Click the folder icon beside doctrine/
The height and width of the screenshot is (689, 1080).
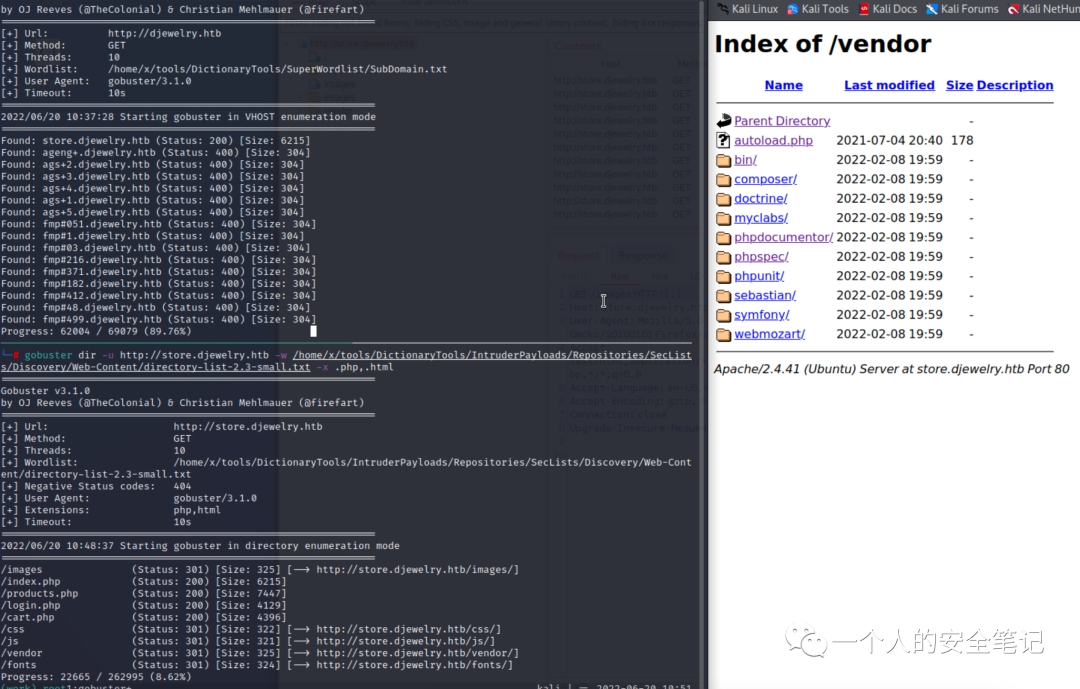coord(724,199)
